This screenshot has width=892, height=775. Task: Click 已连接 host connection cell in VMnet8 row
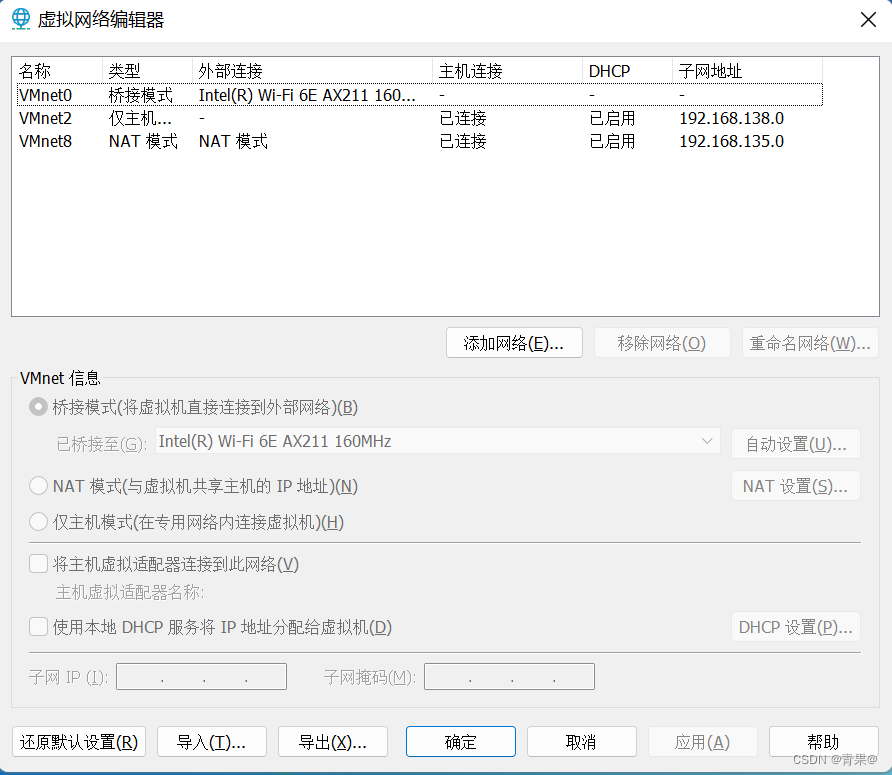coord(463,141)
